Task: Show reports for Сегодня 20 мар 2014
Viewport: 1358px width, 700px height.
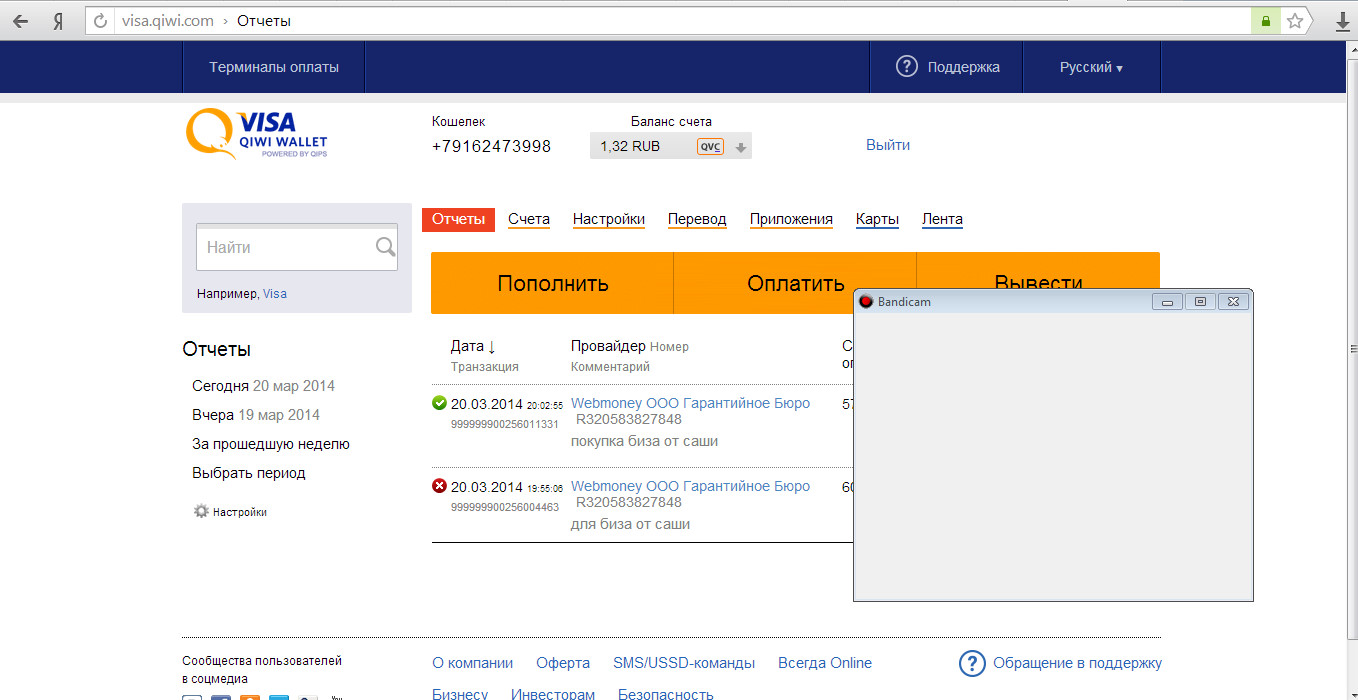Action: (x=263, y=386)
